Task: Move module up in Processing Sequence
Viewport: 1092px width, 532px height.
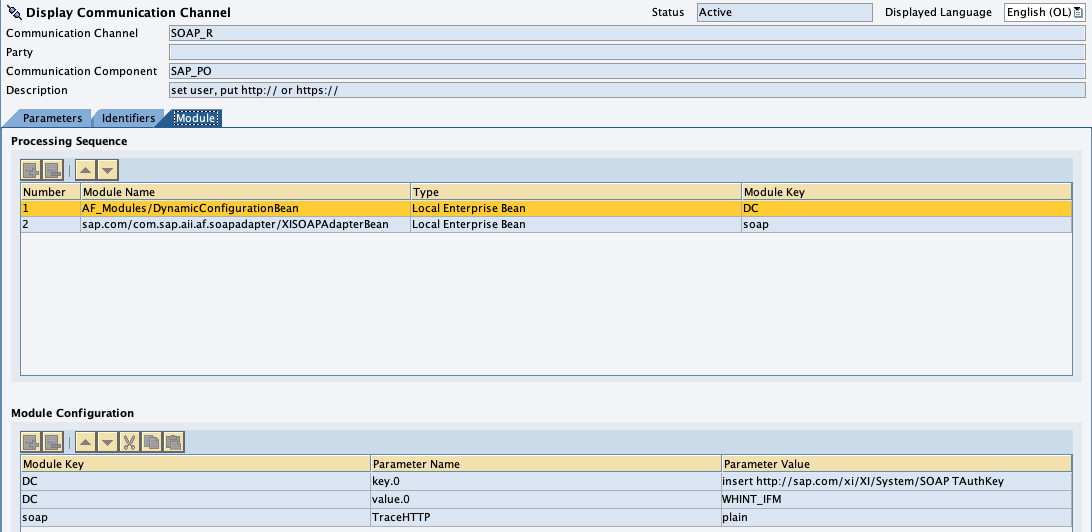Action: pos(87,170)
